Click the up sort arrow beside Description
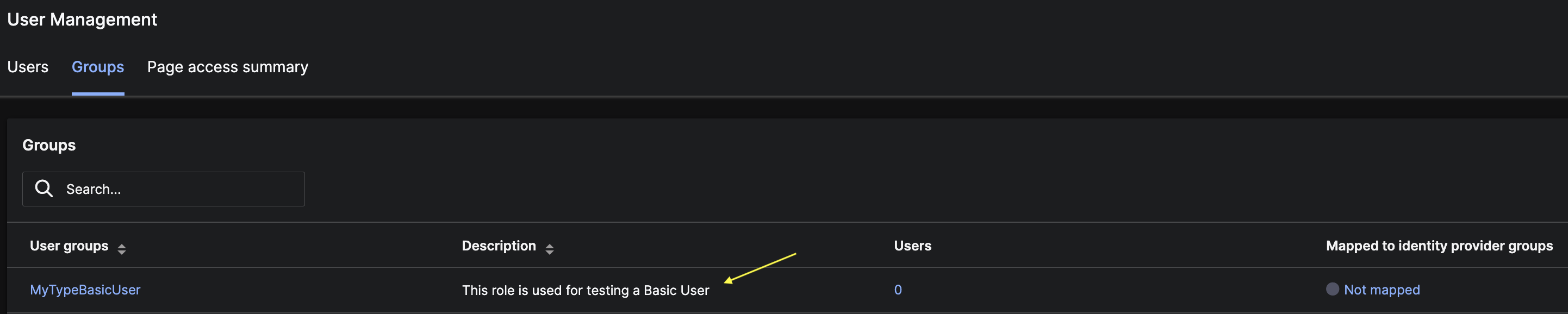This screenshot has height=314, width=1568. click(550, 245)
